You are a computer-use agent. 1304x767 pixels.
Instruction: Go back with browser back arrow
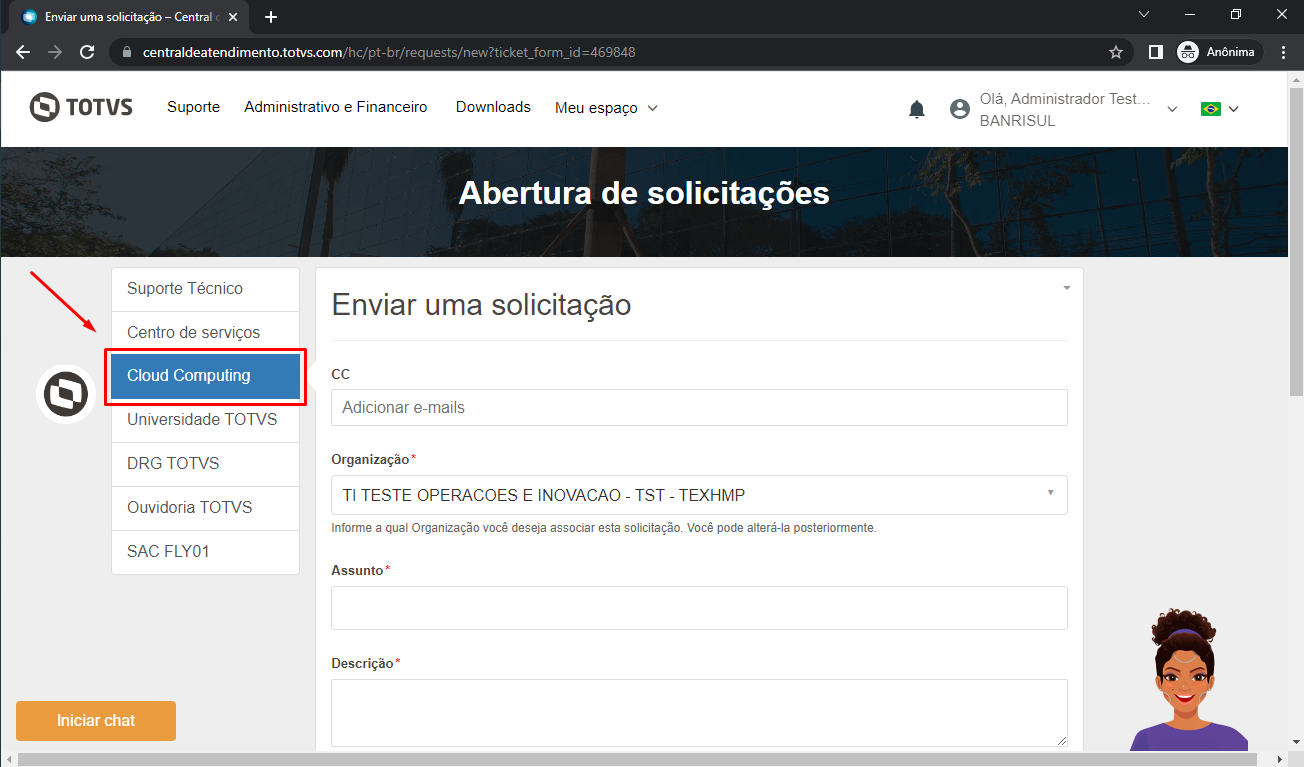(23, 52)
